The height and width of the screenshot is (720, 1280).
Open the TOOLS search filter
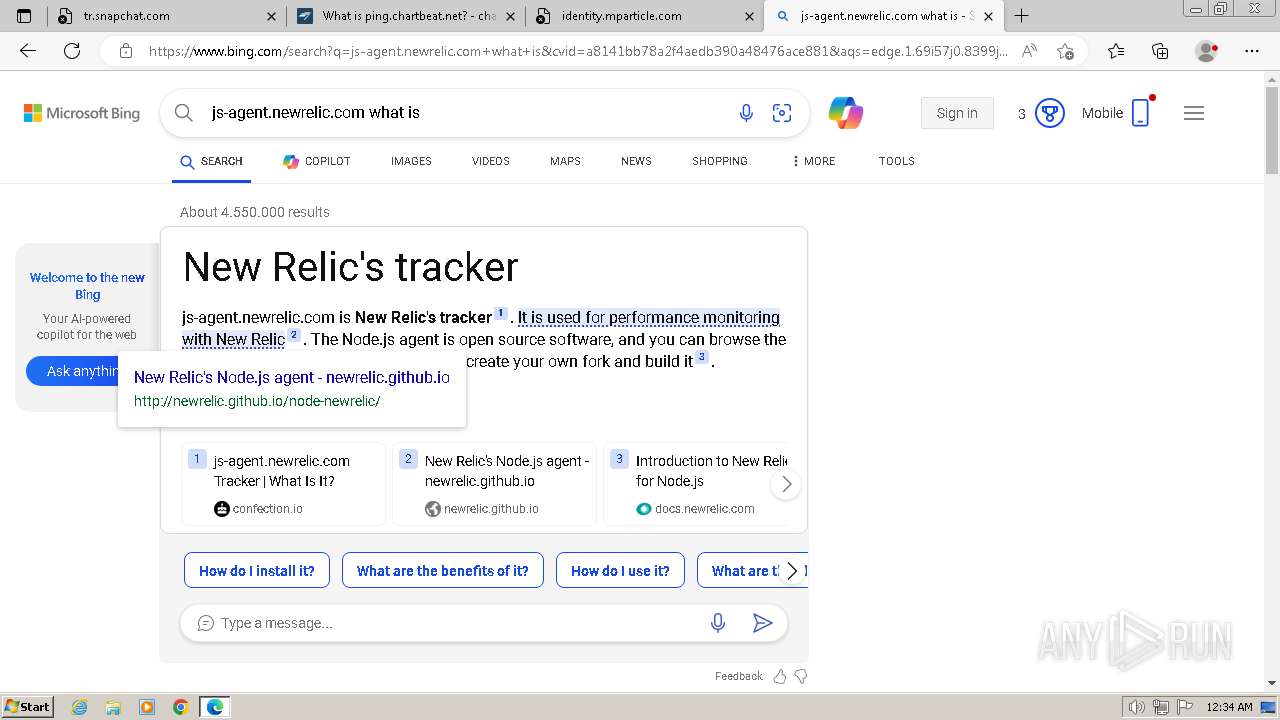click(x=897, y=161)
